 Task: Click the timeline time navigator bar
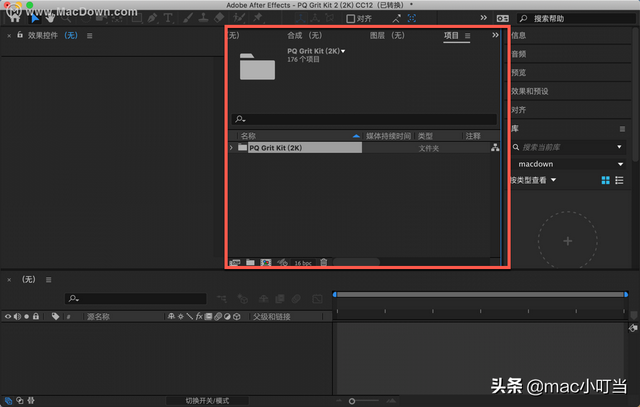(480, 294)
